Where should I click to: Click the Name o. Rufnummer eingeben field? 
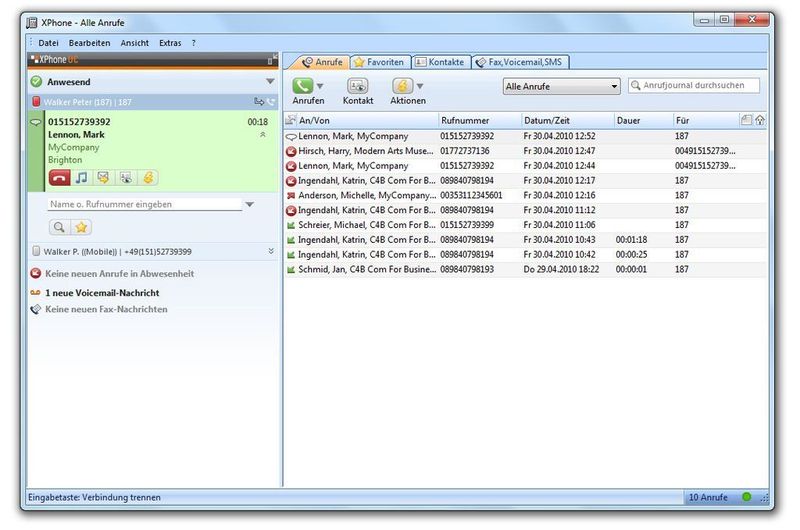[x=145, y=204]
